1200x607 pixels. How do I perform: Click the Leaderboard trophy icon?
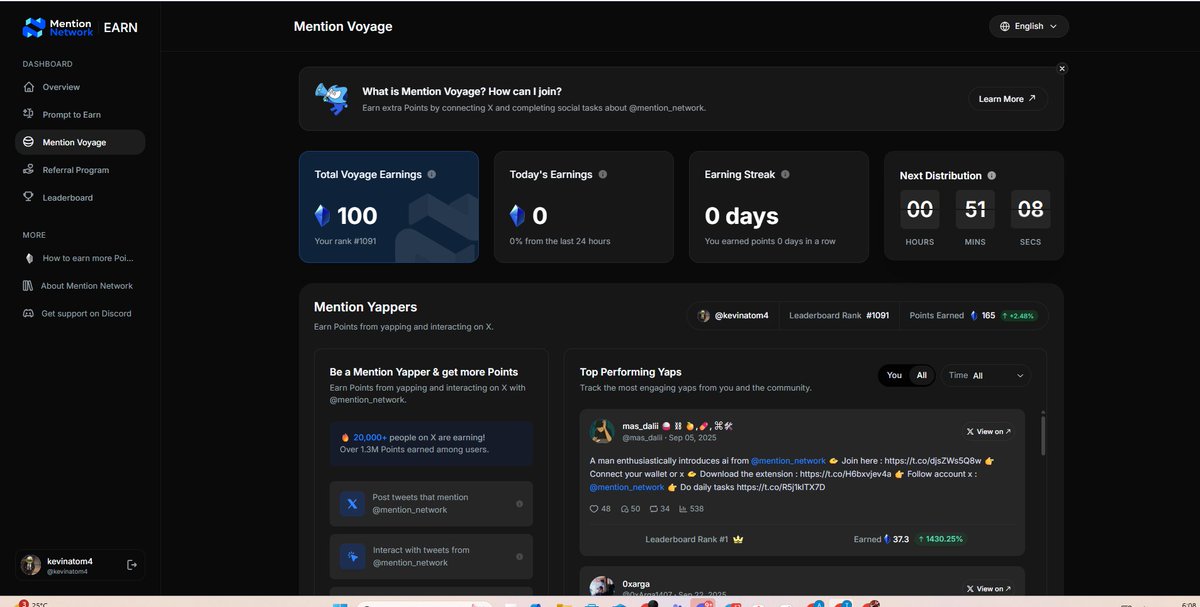coord(29,197)
